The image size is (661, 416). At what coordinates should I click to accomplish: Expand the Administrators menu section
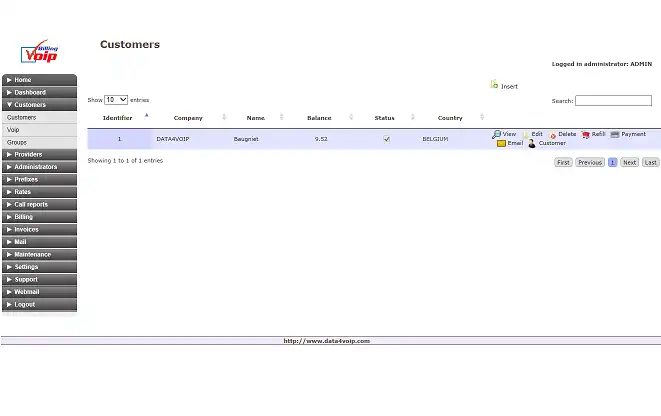click(39, 167)
